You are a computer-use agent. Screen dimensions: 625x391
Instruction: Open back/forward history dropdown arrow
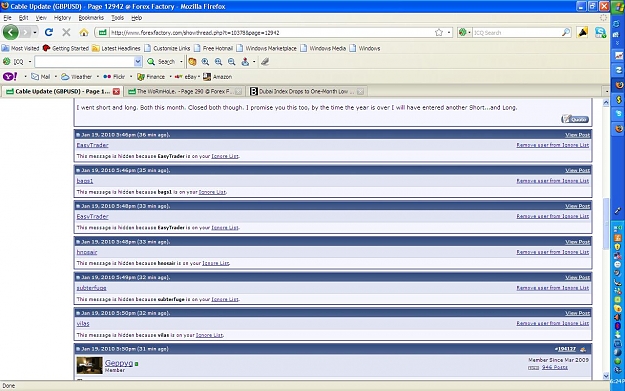point(35,32)
